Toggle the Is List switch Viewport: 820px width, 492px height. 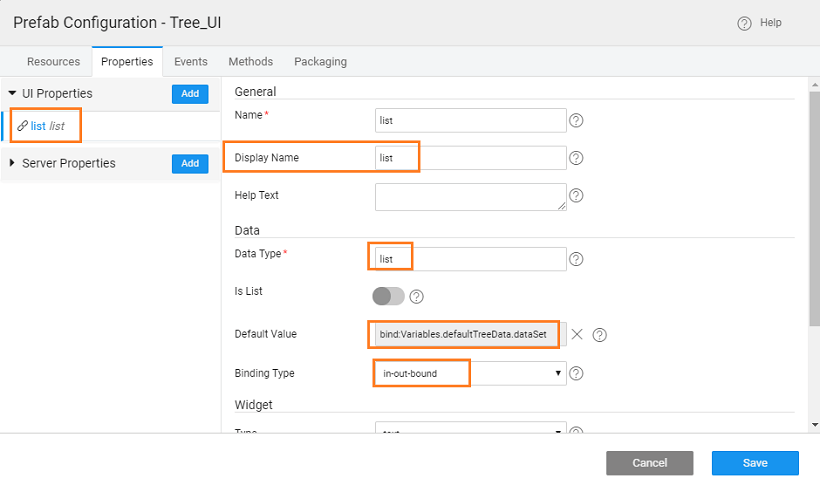tap(388, 296)
